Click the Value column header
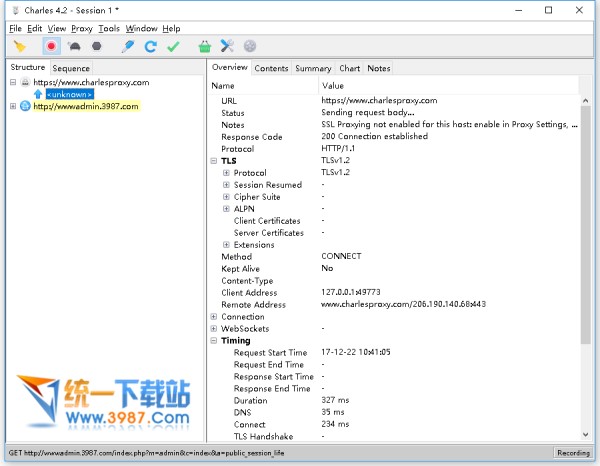Image resolution: width=600 pixels, height=466 pixels. [x=448, y=85]
